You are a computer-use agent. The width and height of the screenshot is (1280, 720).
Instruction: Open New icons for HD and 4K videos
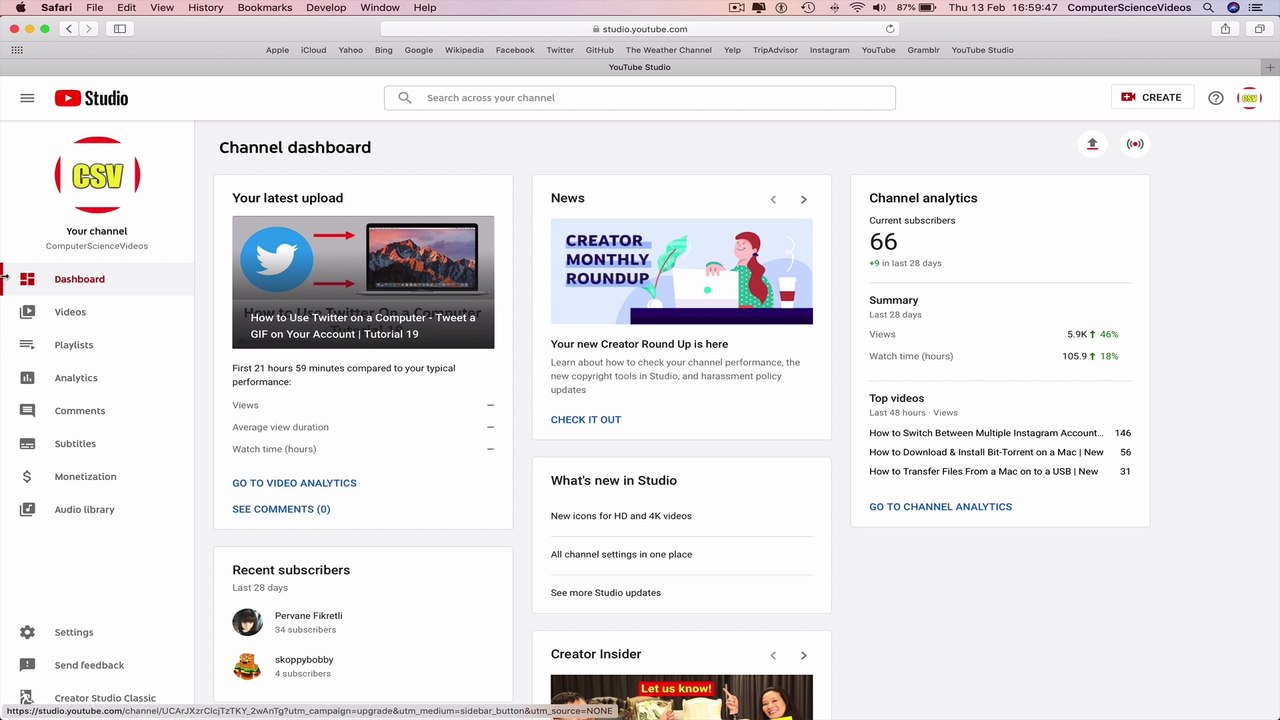pos(621,516)
